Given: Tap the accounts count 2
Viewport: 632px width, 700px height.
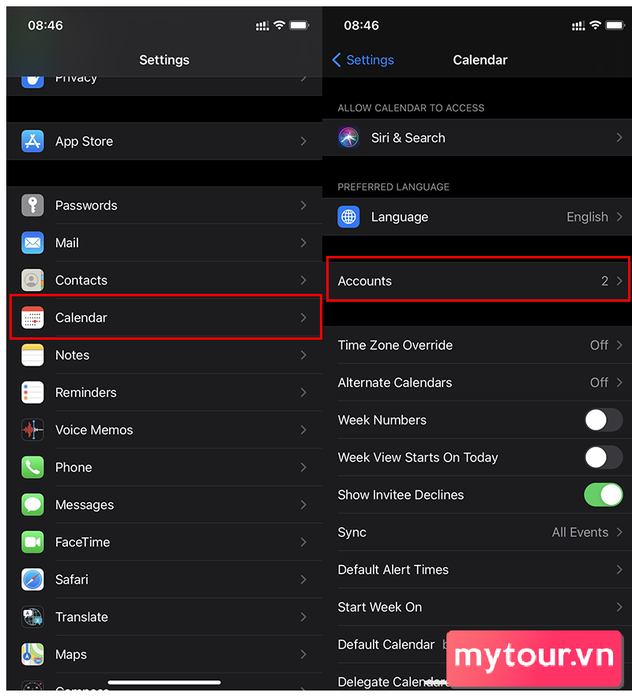Looking at the screenshot, I should coord(605,281).
